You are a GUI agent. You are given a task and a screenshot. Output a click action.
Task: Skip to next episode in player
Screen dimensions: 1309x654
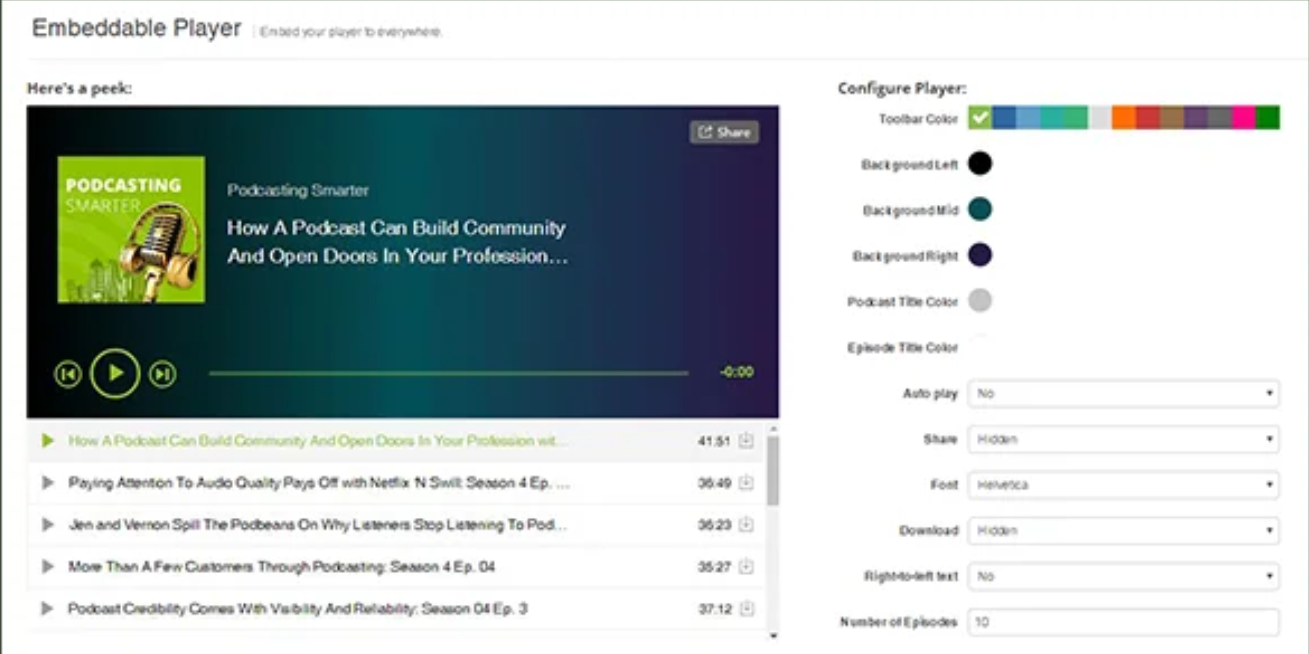click(x=162, y=374)
